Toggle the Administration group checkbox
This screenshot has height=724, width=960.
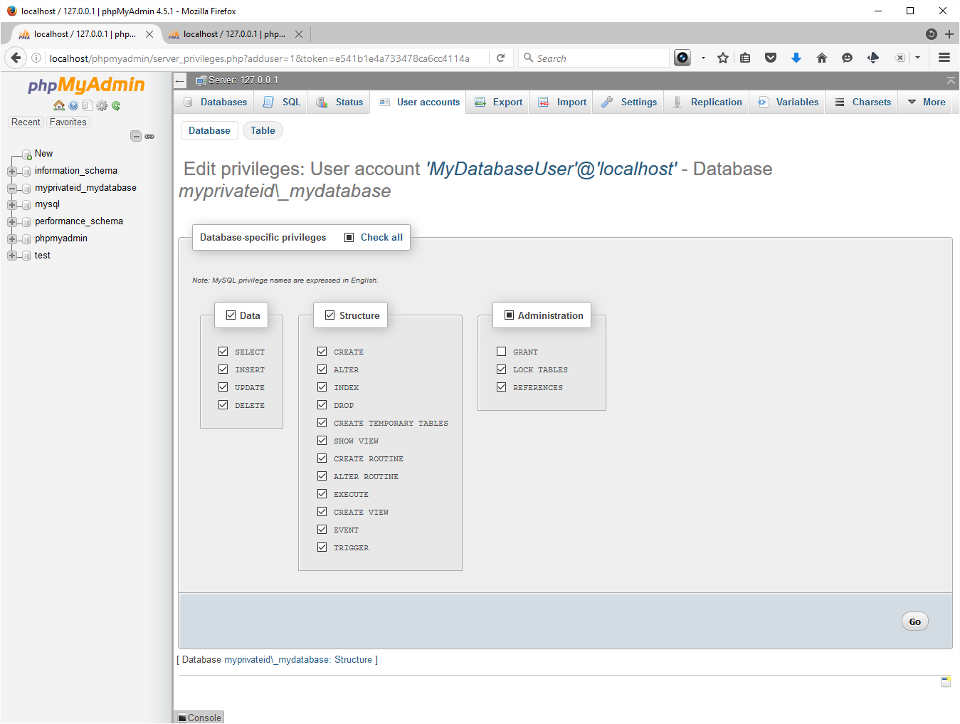[x=509, y=315]
